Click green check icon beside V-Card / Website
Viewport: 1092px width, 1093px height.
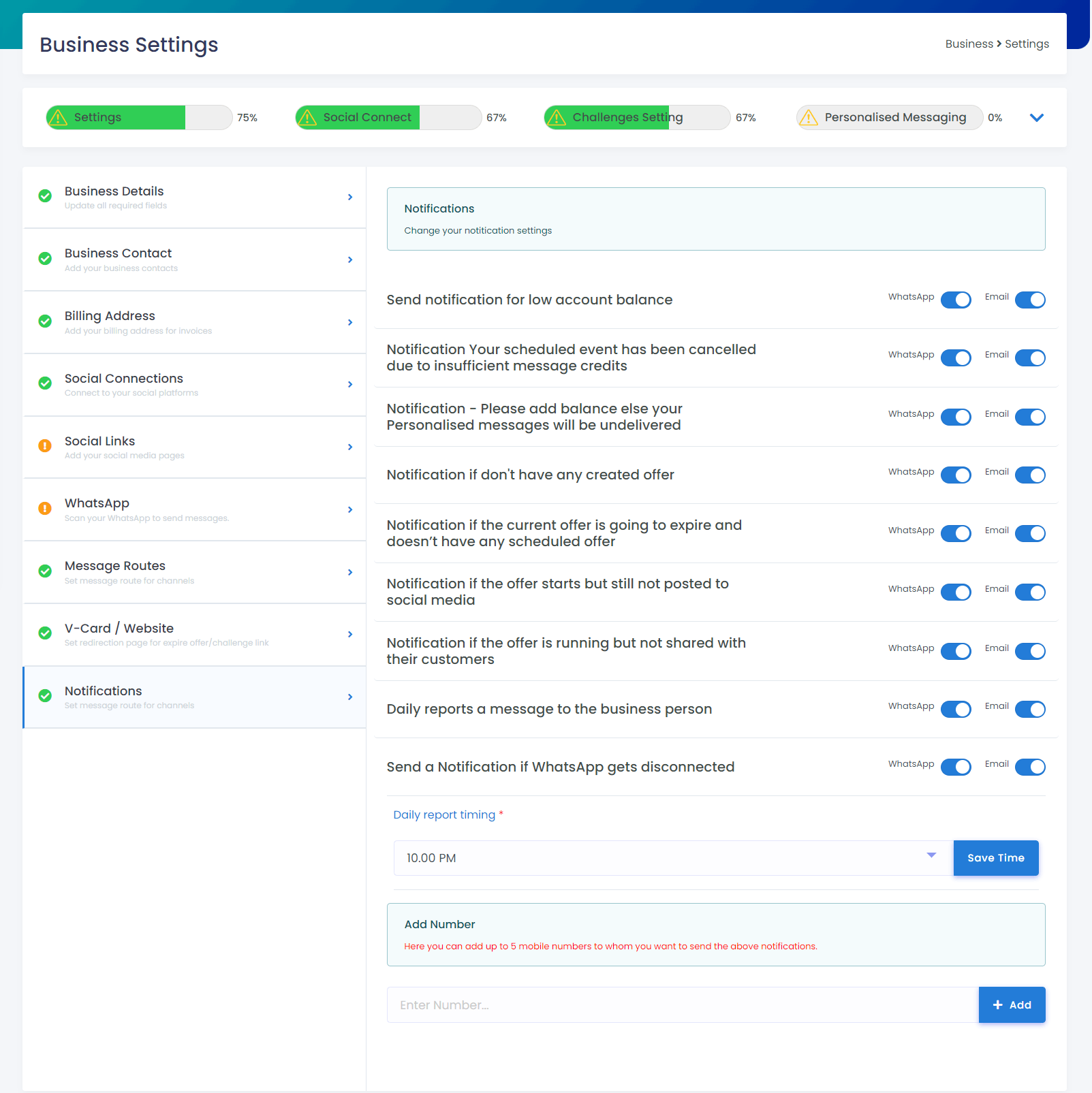45,633
